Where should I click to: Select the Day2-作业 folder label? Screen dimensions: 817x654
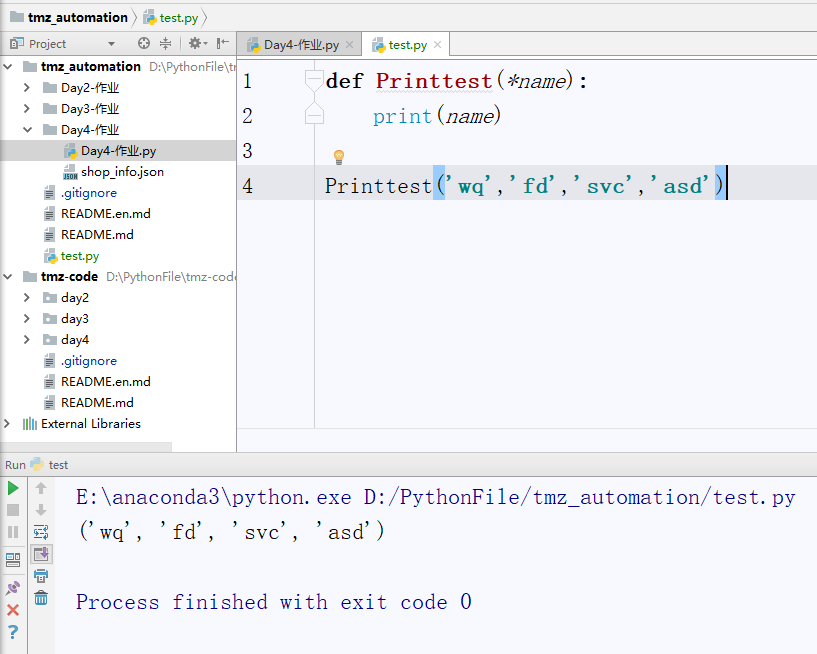tap(90, 88)
